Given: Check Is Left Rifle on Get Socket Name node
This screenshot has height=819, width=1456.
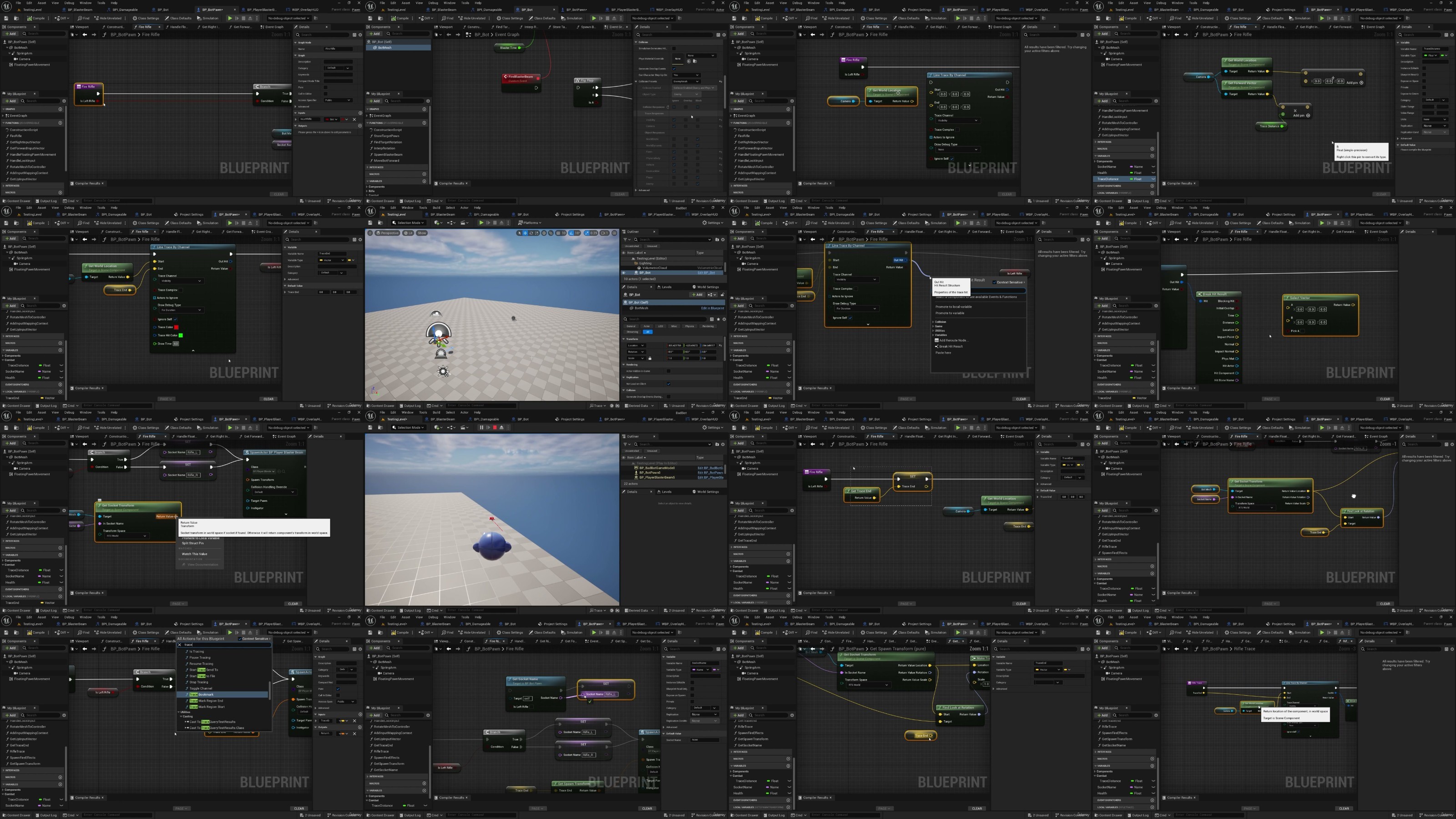Looking at the screenshot, I should (532, 707).
